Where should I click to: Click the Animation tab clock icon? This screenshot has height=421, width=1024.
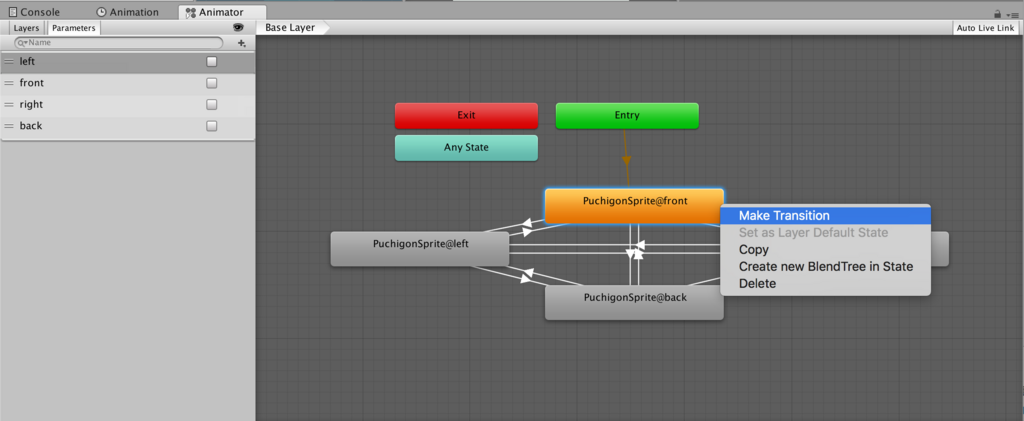point(101,12)
